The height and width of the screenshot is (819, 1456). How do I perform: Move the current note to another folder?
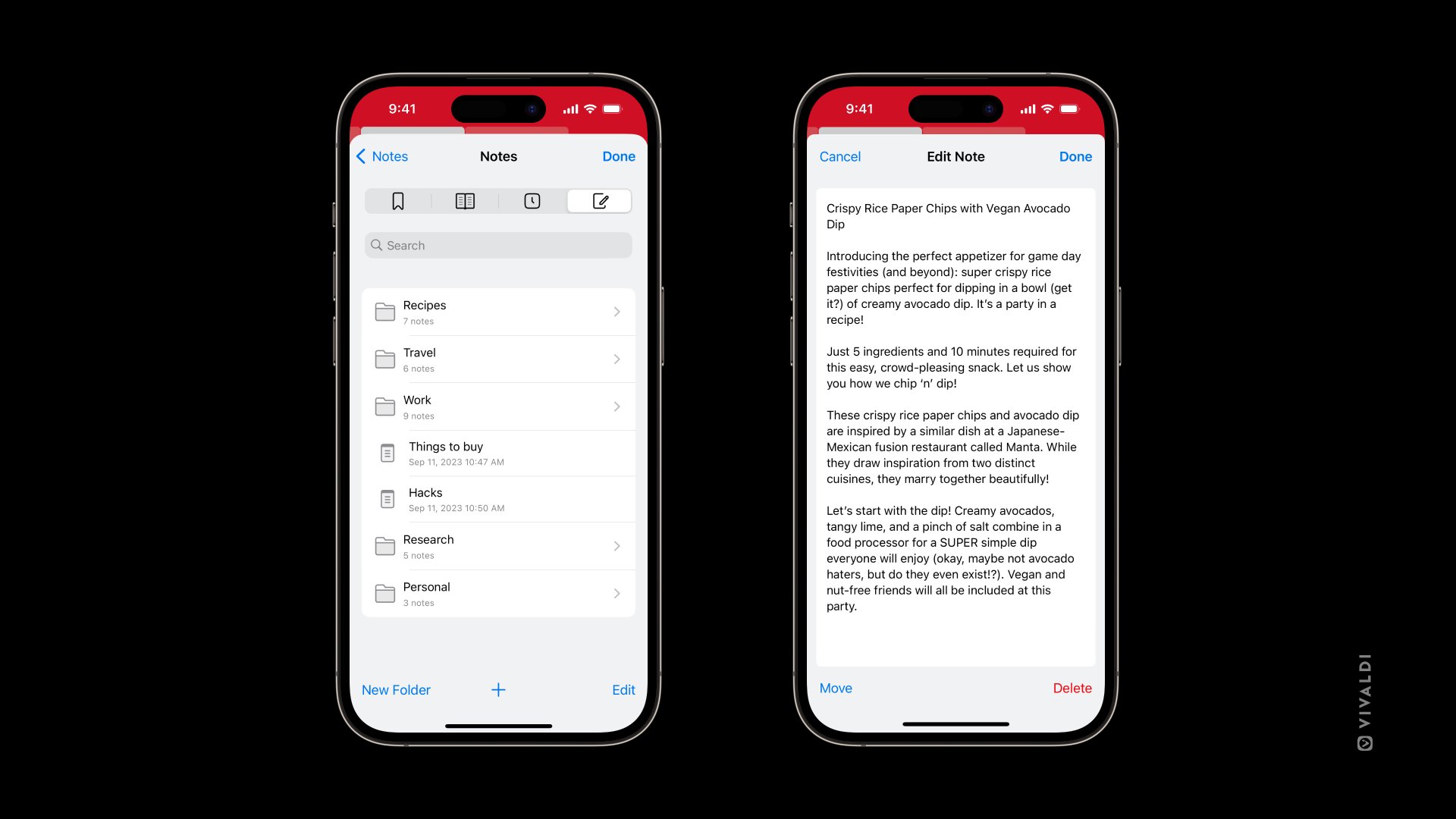click(835, 688)
